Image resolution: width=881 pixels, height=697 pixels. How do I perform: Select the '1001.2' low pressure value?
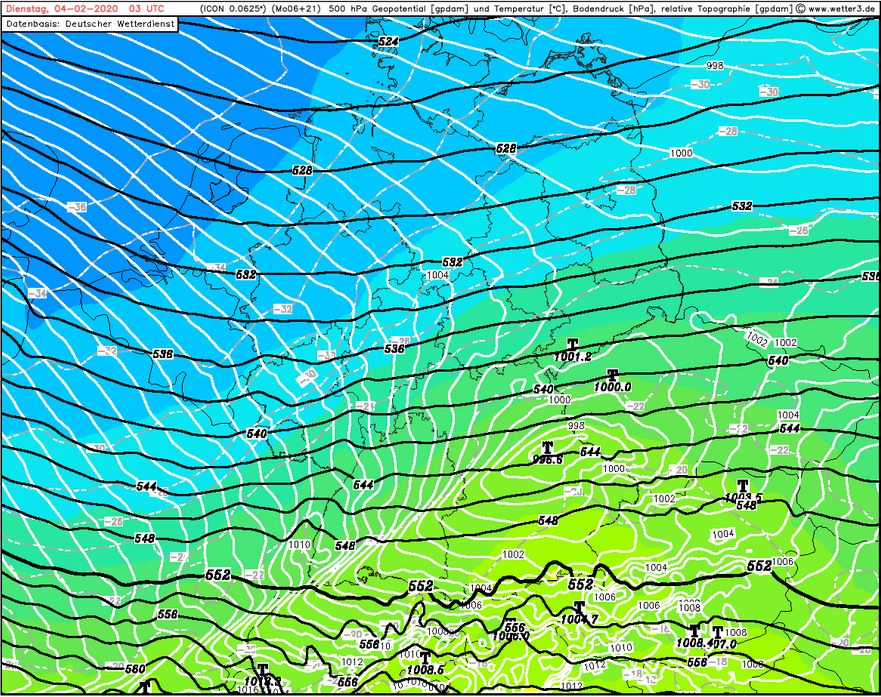(x=573, y=357)
